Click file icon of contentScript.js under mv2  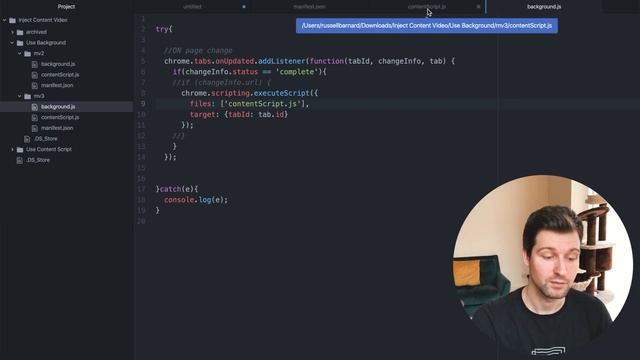pos(35,75)
